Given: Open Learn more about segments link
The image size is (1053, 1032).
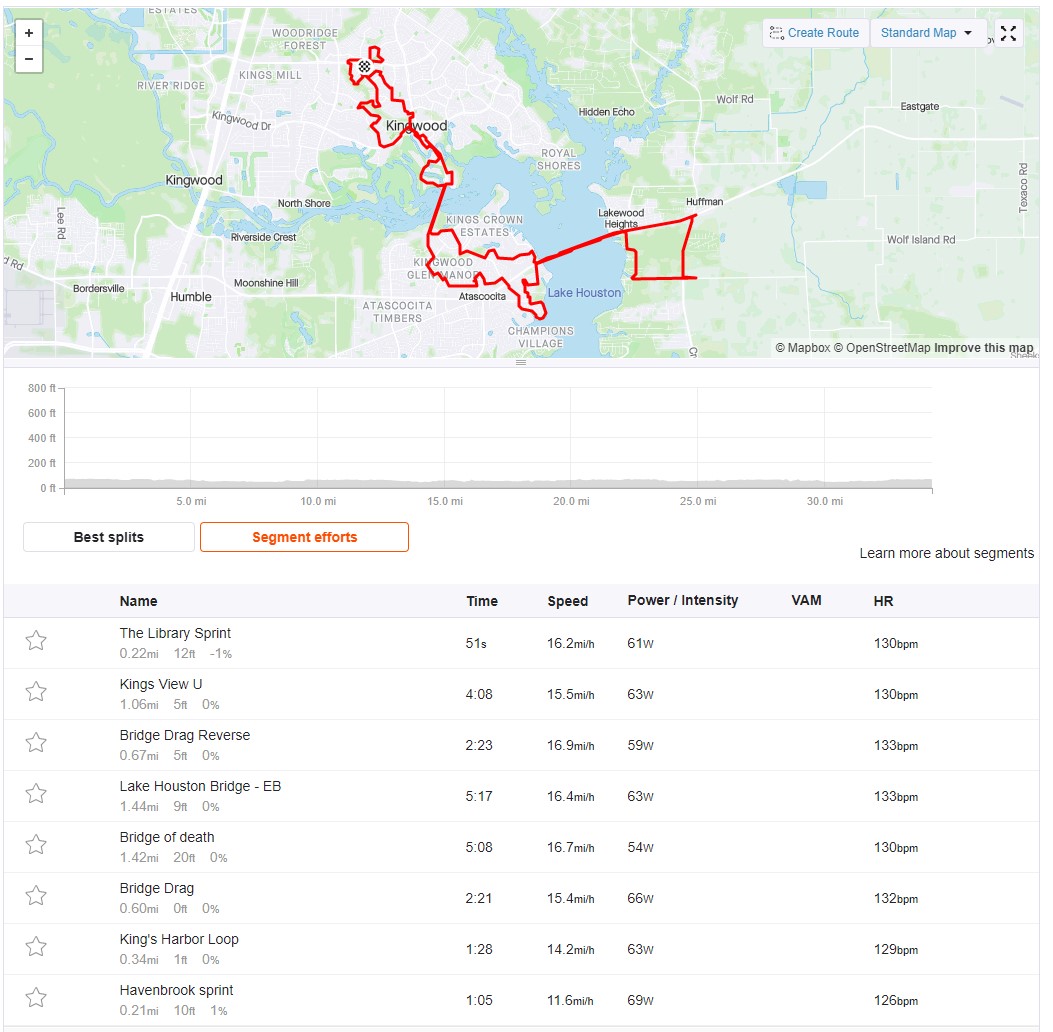Looking at the screenshot, I should click(x=946, y=553).
